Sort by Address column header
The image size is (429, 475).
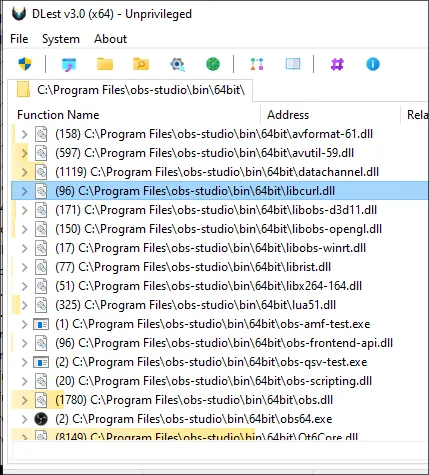pyautogui.click(x=330, y=115)
